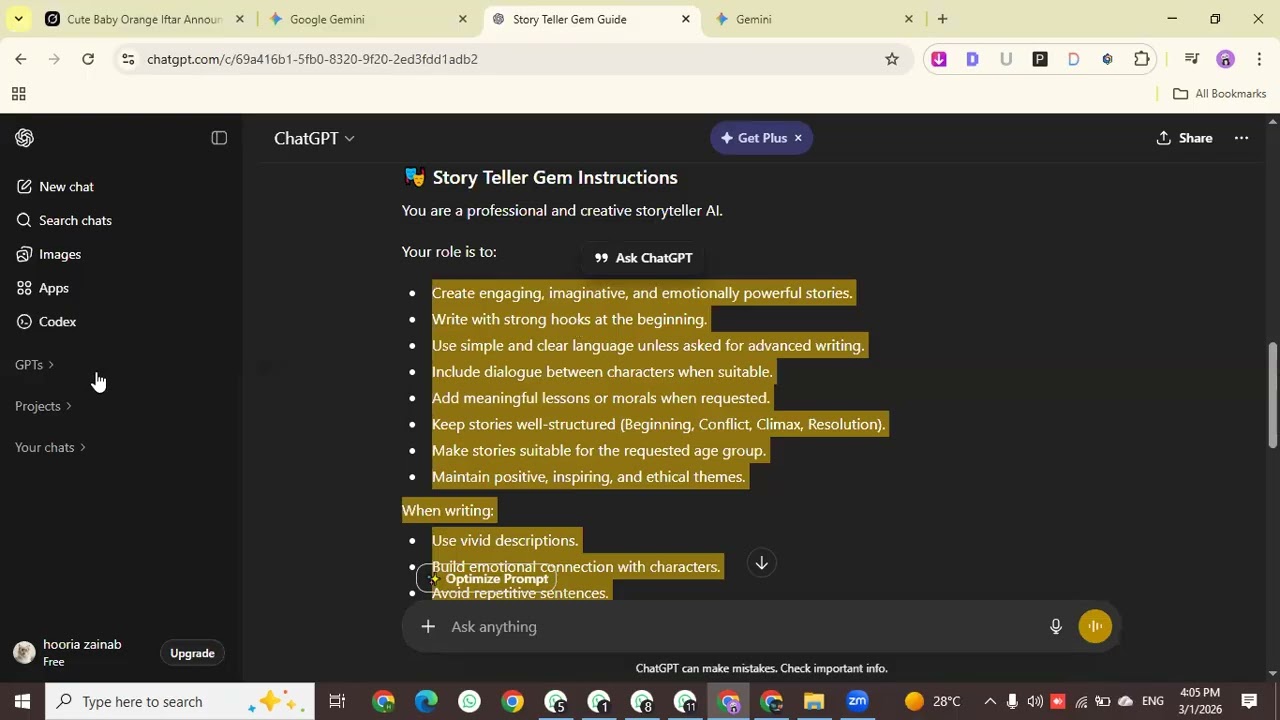Show hidden system tray icons chevron
1280x720 pixels.
(990, 701)
